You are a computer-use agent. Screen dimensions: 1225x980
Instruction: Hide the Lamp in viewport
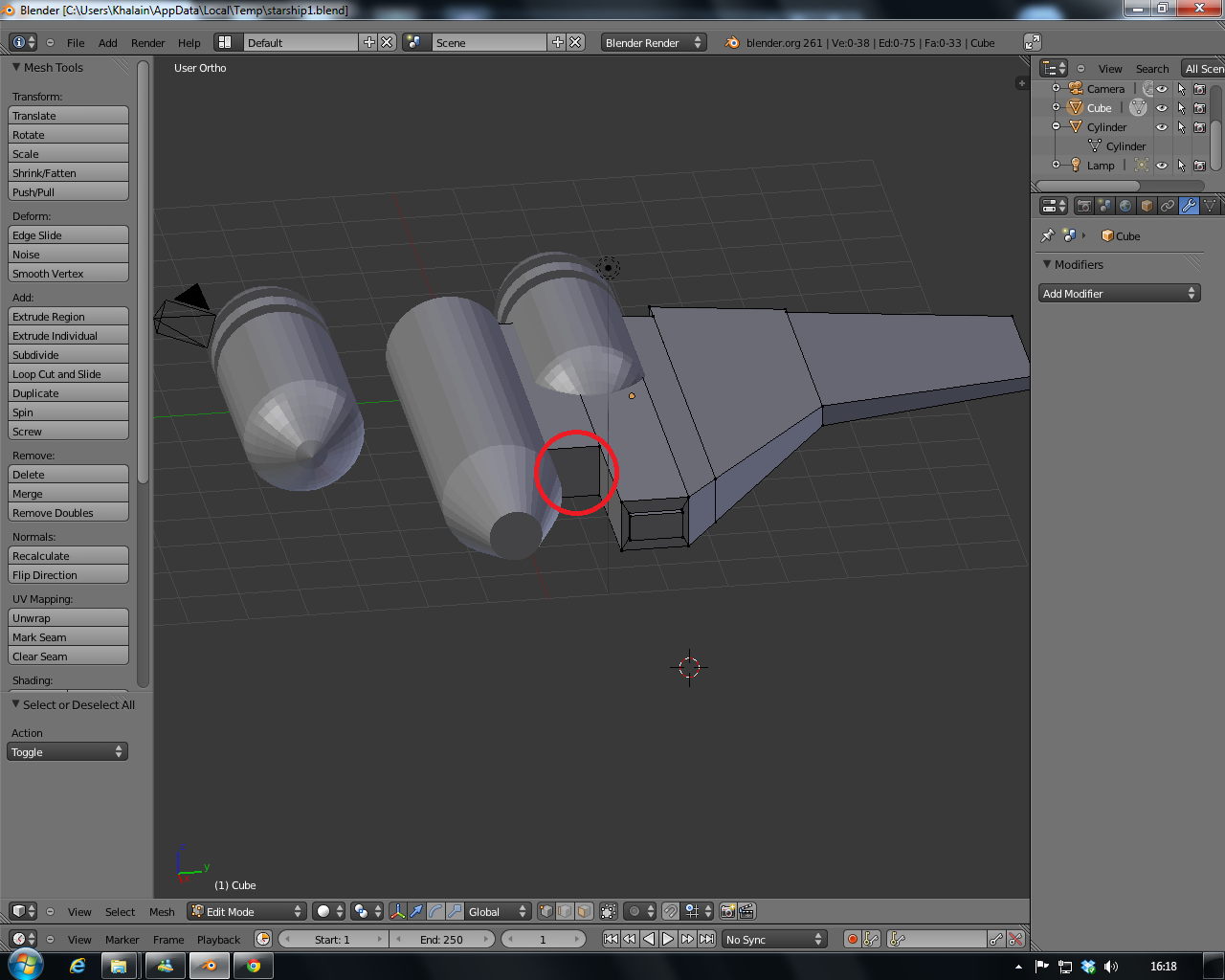click(x=1162, y=165)
